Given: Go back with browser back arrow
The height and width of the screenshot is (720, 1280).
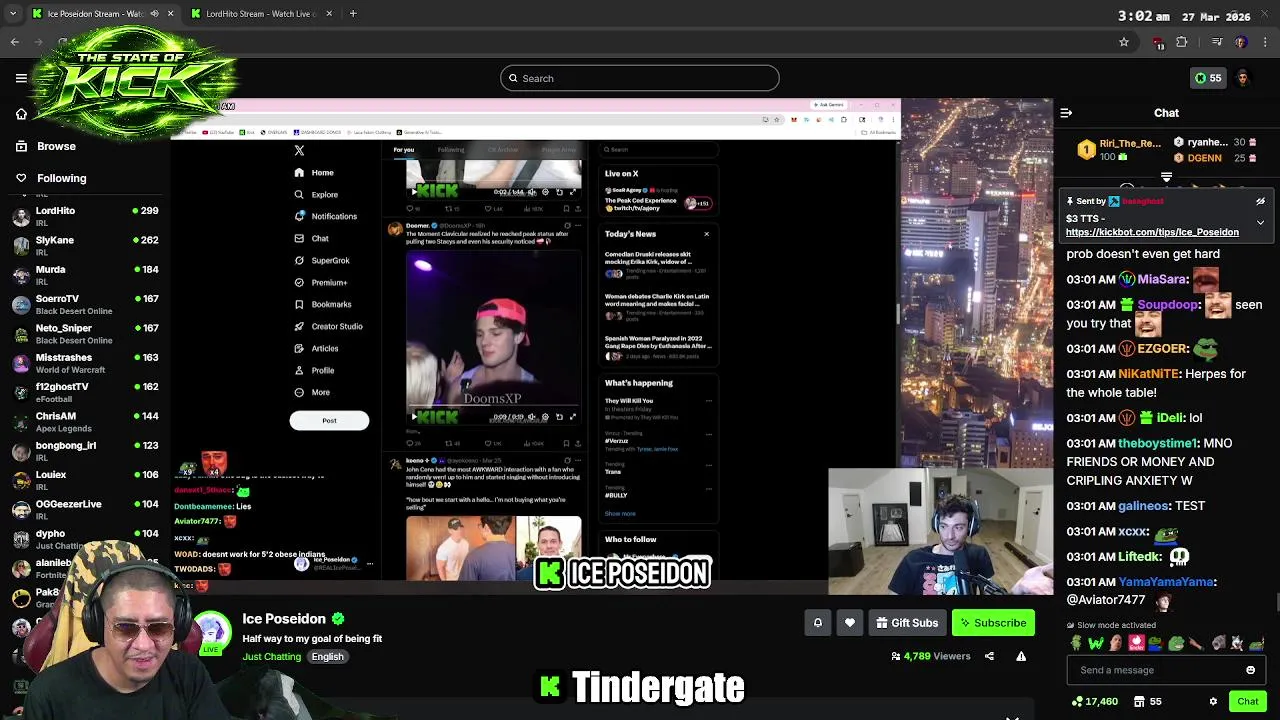Looking at the screenshot, I should [x=14, y=42].
